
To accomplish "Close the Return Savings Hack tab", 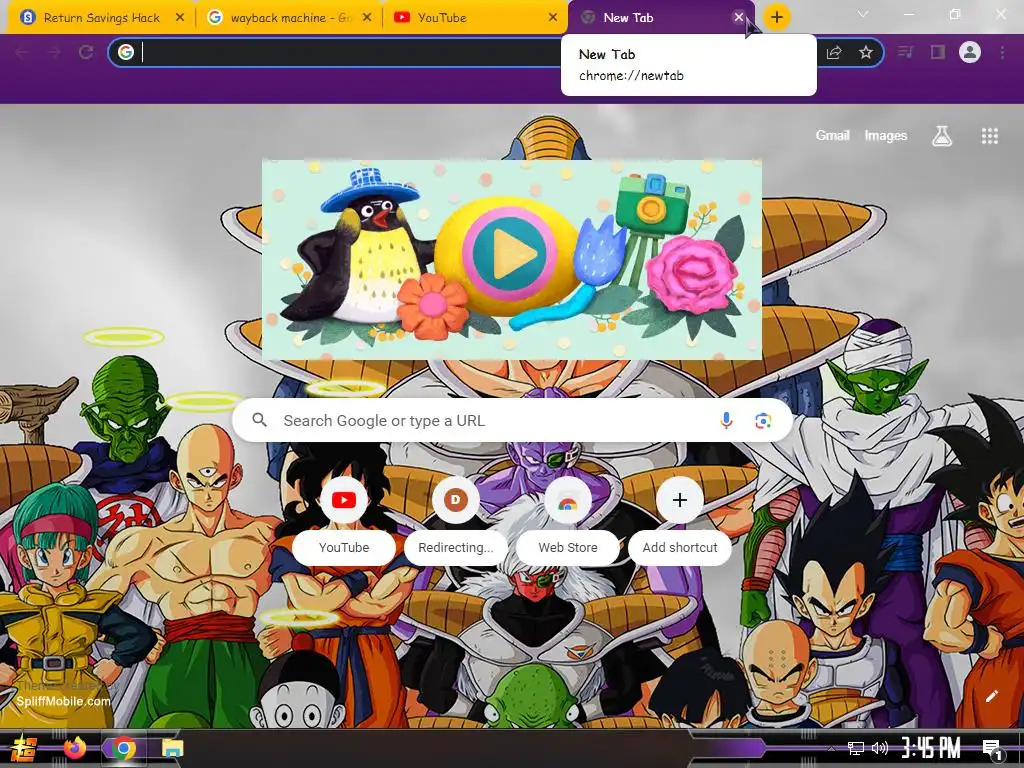I will 180,18.
